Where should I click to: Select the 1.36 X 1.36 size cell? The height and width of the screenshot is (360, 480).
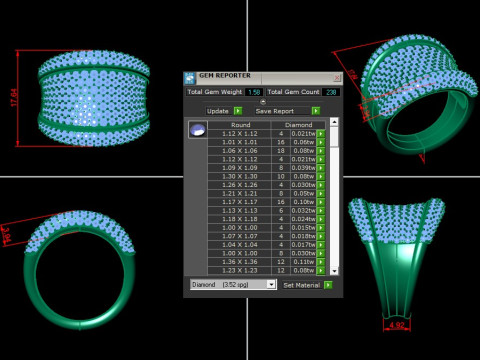(x=240, y=262)
